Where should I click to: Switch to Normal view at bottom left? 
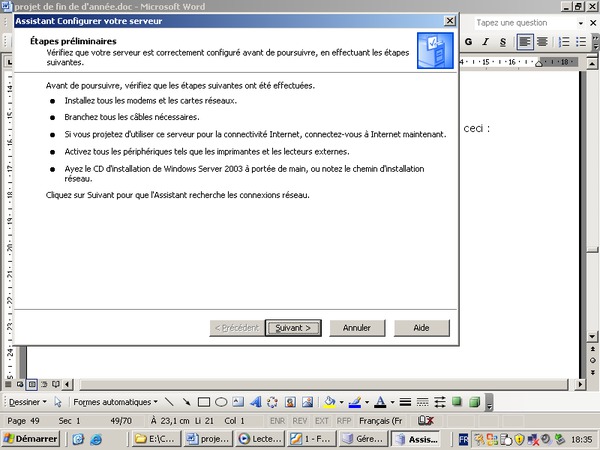tap(8, 384)
